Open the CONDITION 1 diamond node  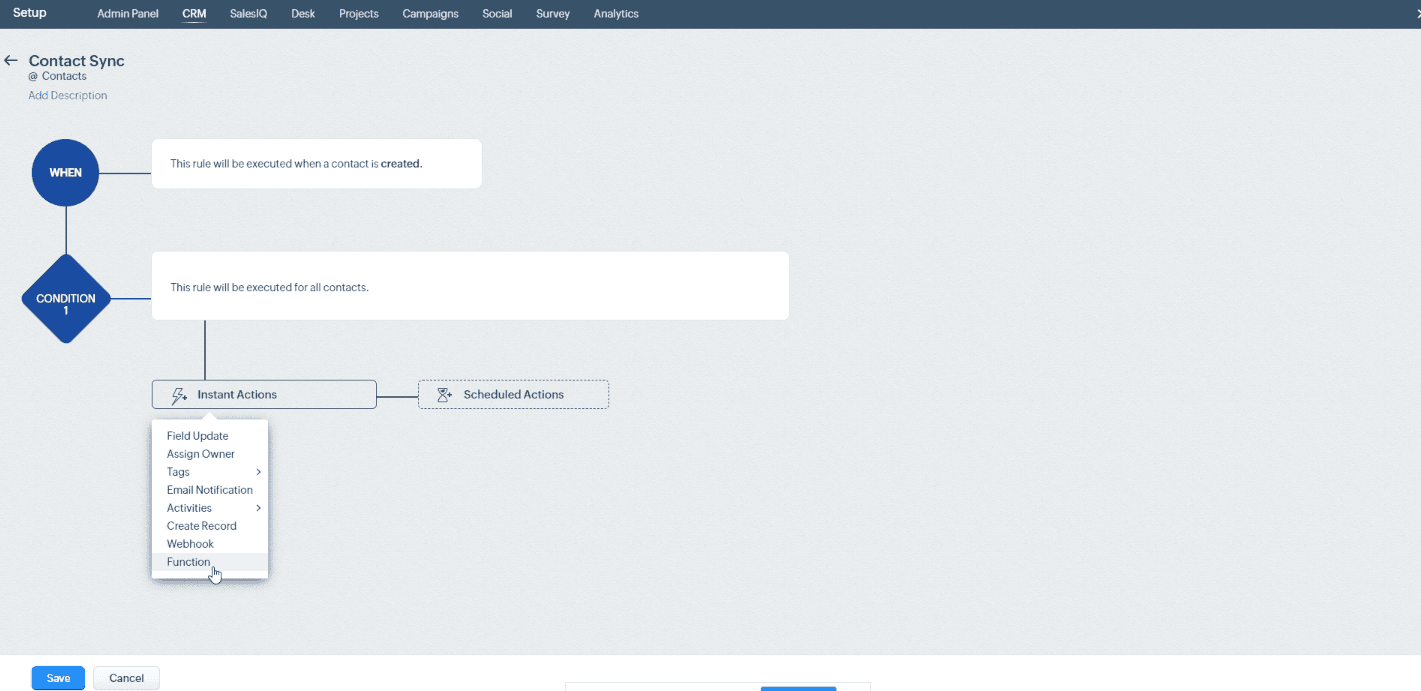(x=65, y=299)
